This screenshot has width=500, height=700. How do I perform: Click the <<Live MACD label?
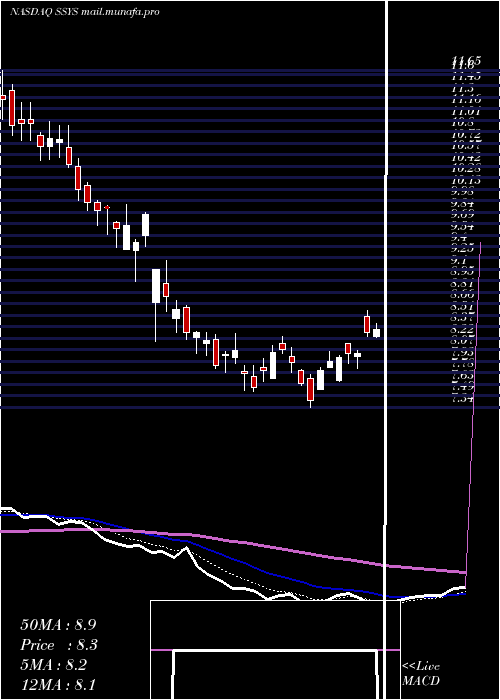[421, 674]
